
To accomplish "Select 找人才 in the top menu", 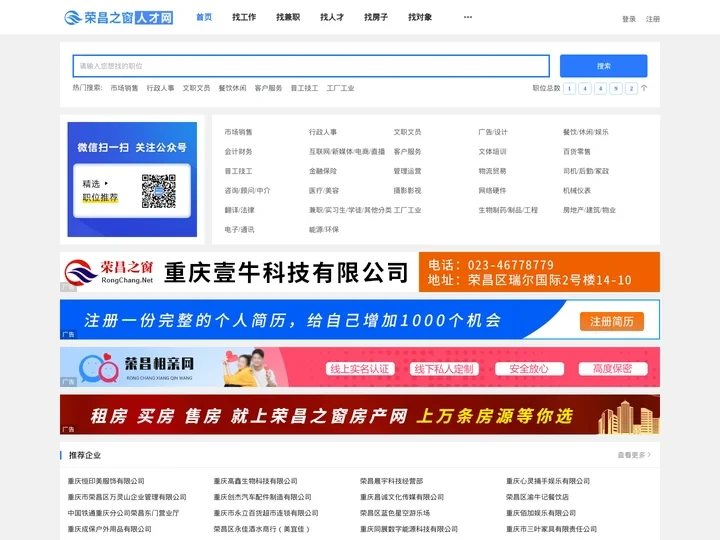I will click(x=332, y=17).
